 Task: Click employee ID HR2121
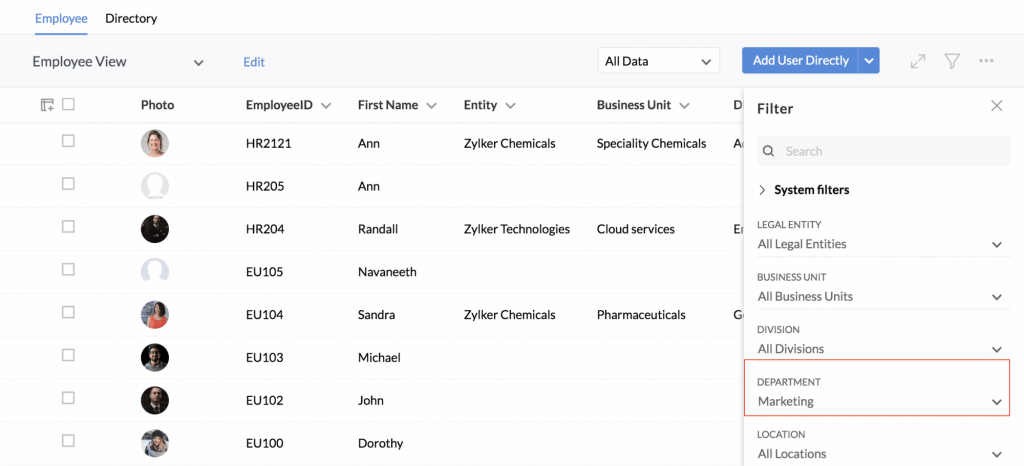pos(268,144)
